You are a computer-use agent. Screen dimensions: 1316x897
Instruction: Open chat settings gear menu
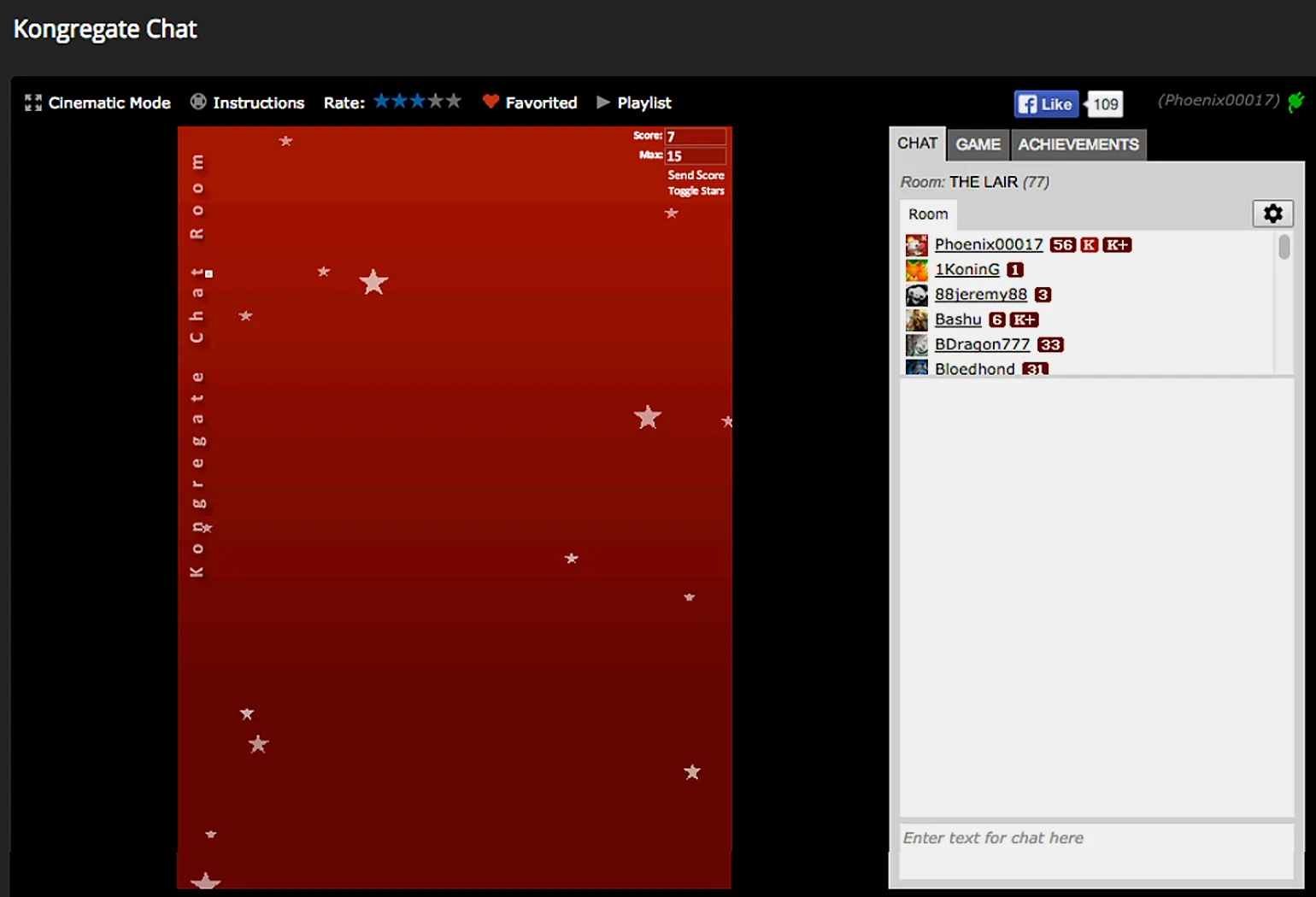[1272, 214]
